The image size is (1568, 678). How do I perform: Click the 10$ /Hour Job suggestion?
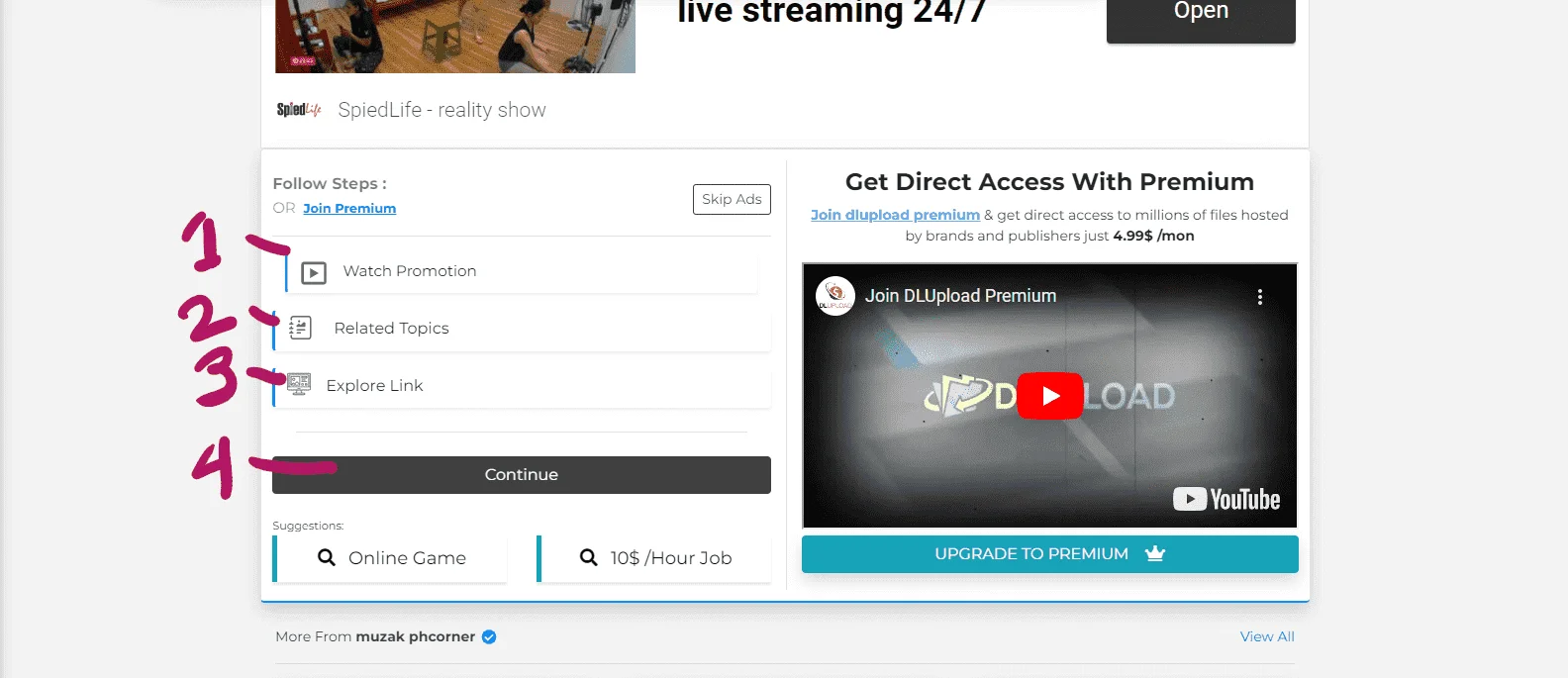tap(654, 558)
